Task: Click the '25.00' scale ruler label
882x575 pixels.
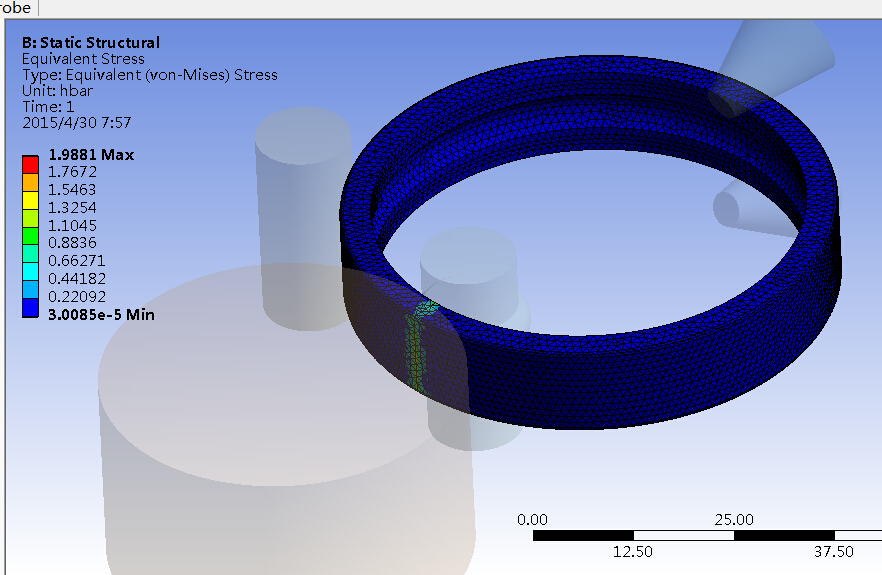Action: pos(734,519)
